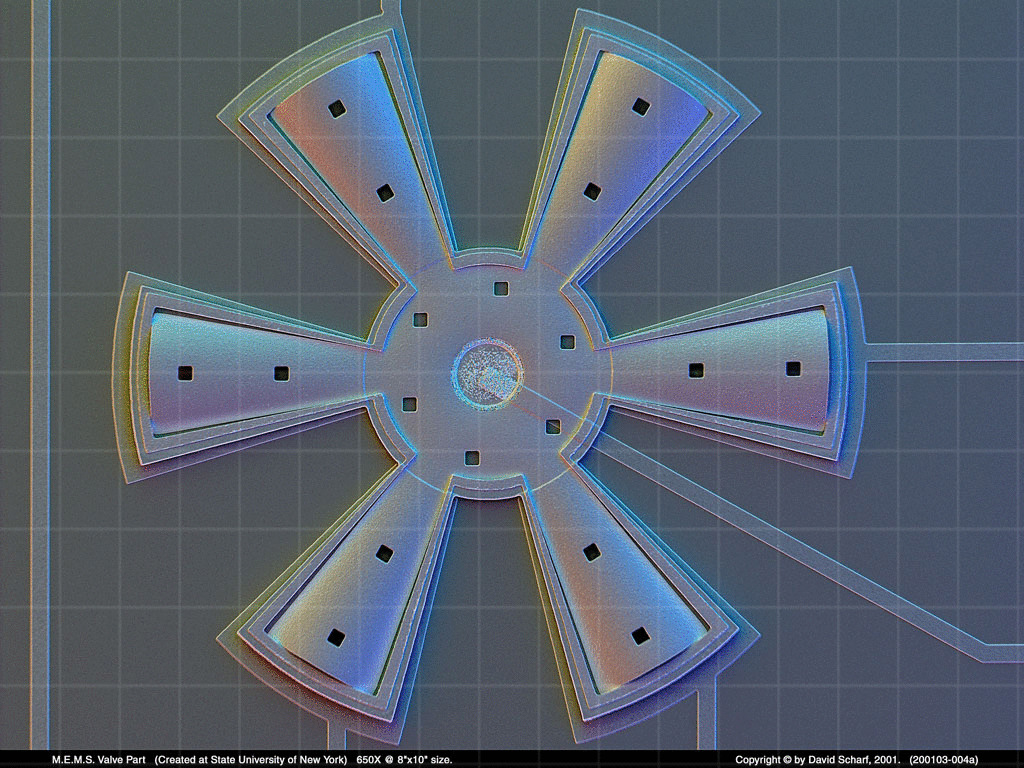Click "Copyright © by David Scharf, 2001." text
Screen dimensions: 1024x768
pos(818,760)
